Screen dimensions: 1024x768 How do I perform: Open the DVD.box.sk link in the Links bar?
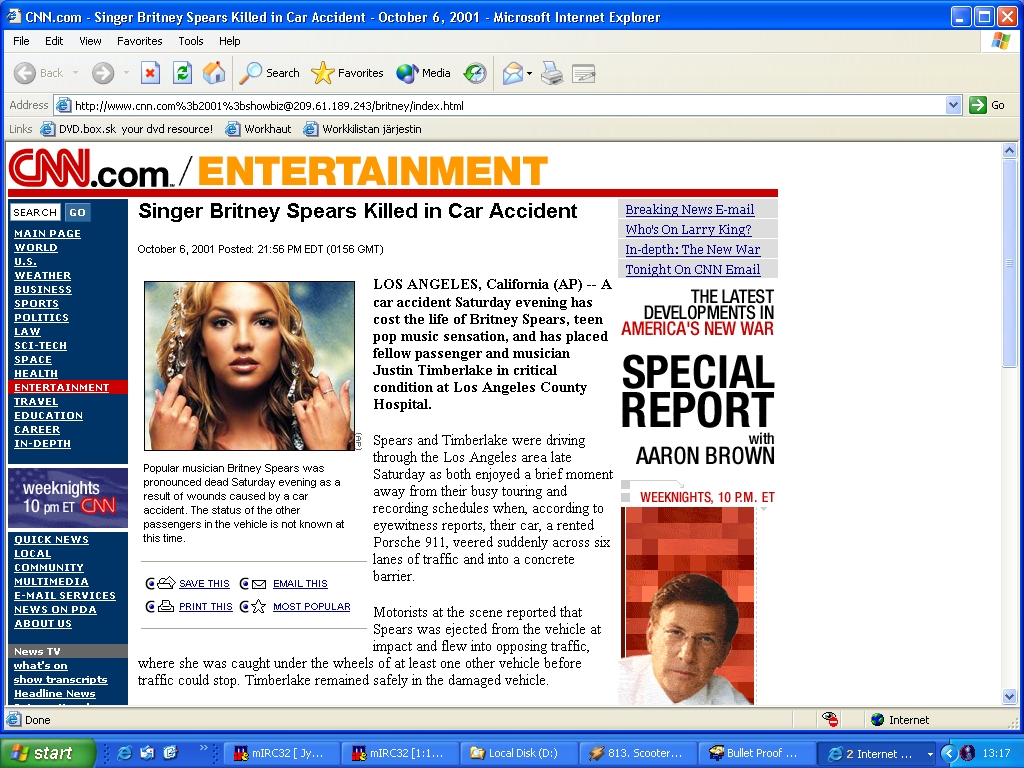(127, 129)
